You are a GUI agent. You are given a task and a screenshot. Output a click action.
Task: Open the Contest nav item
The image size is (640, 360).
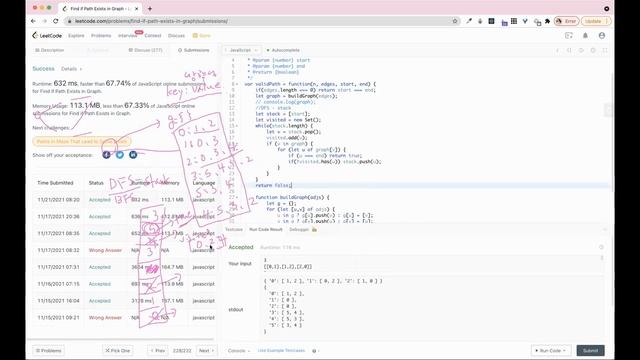click(153, 36)
